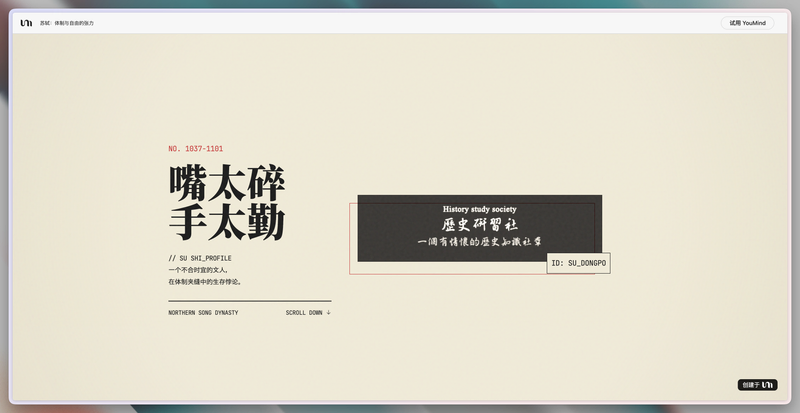Click the line 一个不合时宜的文人

198,270
